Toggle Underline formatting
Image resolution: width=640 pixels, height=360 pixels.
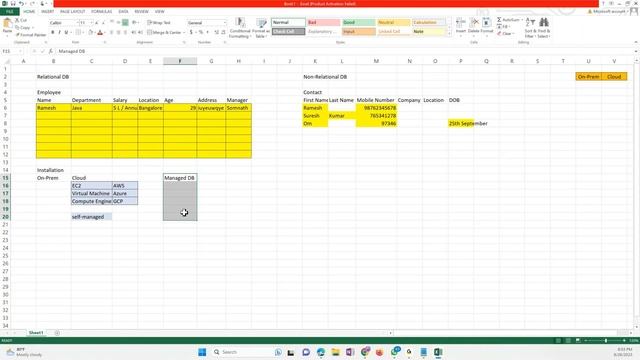[66, 32]
